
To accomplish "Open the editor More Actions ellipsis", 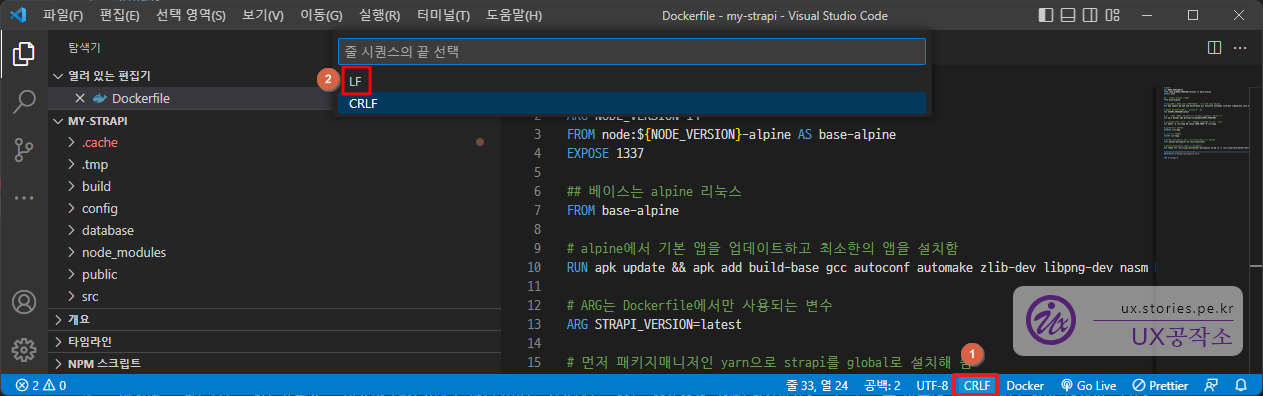I will (x=1241, y=47).
